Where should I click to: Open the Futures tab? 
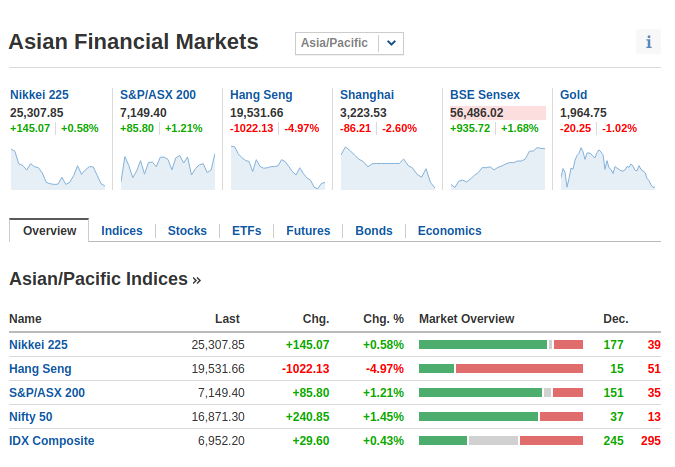[x=308, y=231]
